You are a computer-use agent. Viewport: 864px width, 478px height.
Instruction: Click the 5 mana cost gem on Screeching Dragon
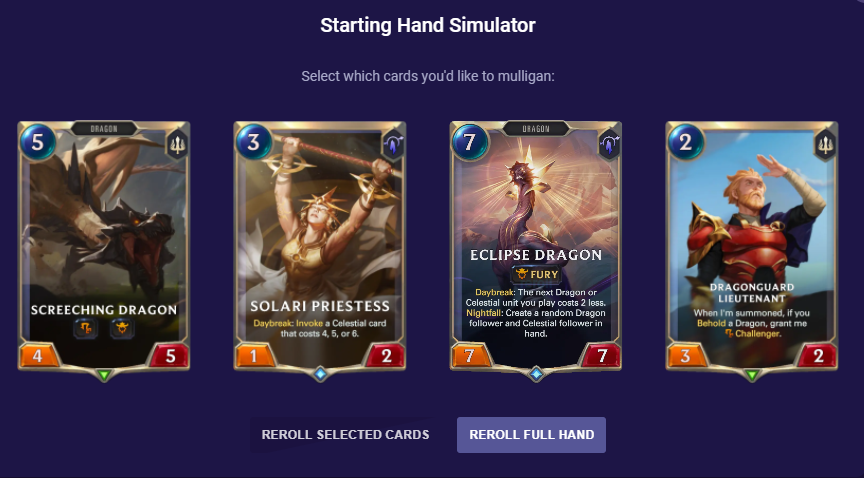coord(37,142)
